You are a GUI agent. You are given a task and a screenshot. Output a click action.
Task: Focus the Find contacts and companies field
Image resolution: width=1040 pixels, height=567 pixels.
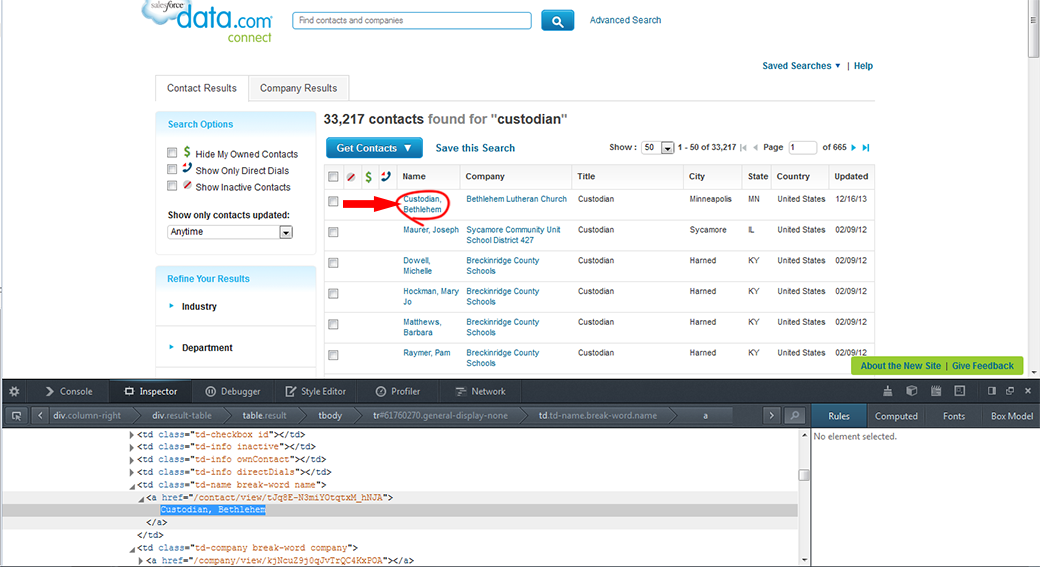tap(412, 21)
